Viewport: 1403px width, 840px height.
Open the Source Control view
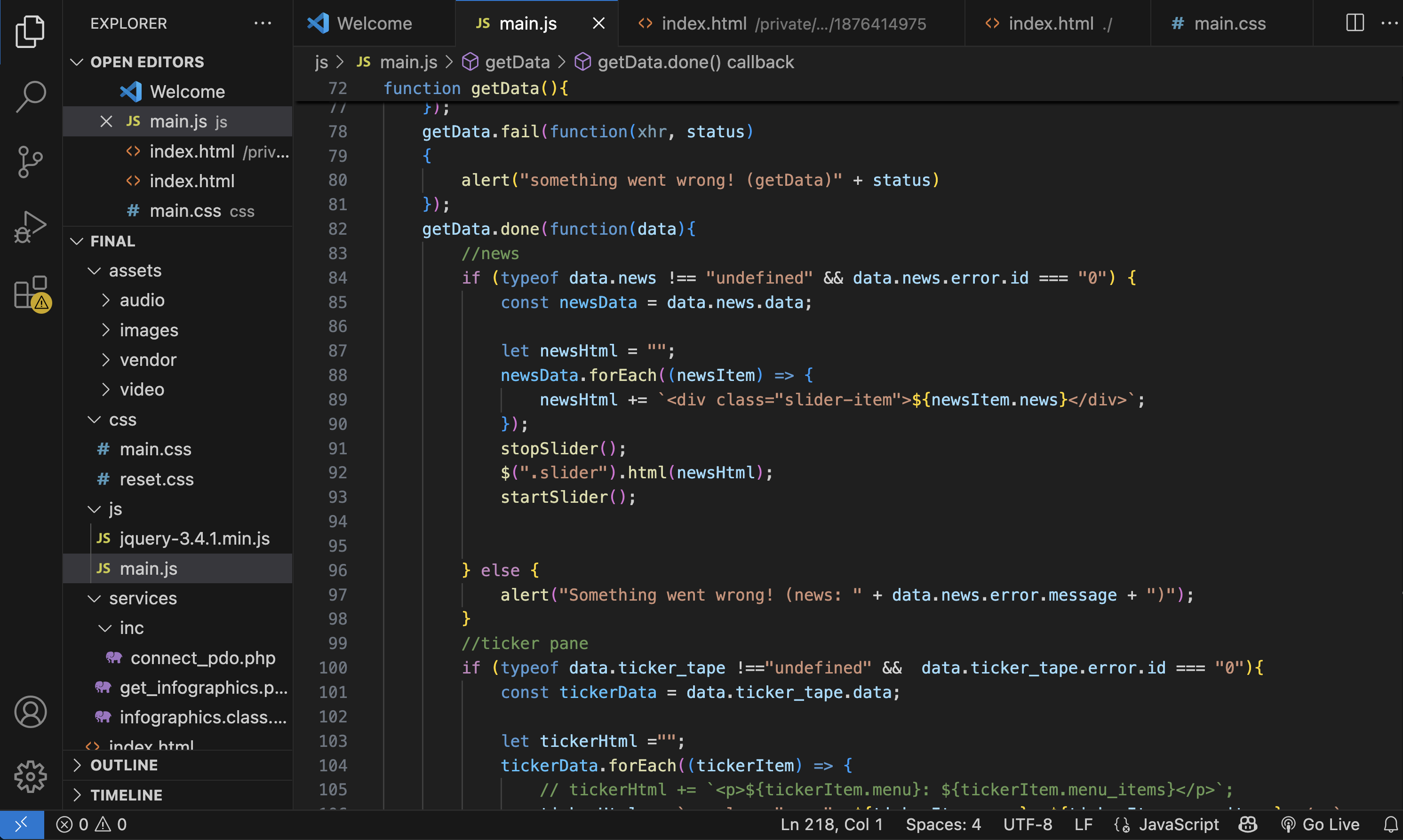31,162
